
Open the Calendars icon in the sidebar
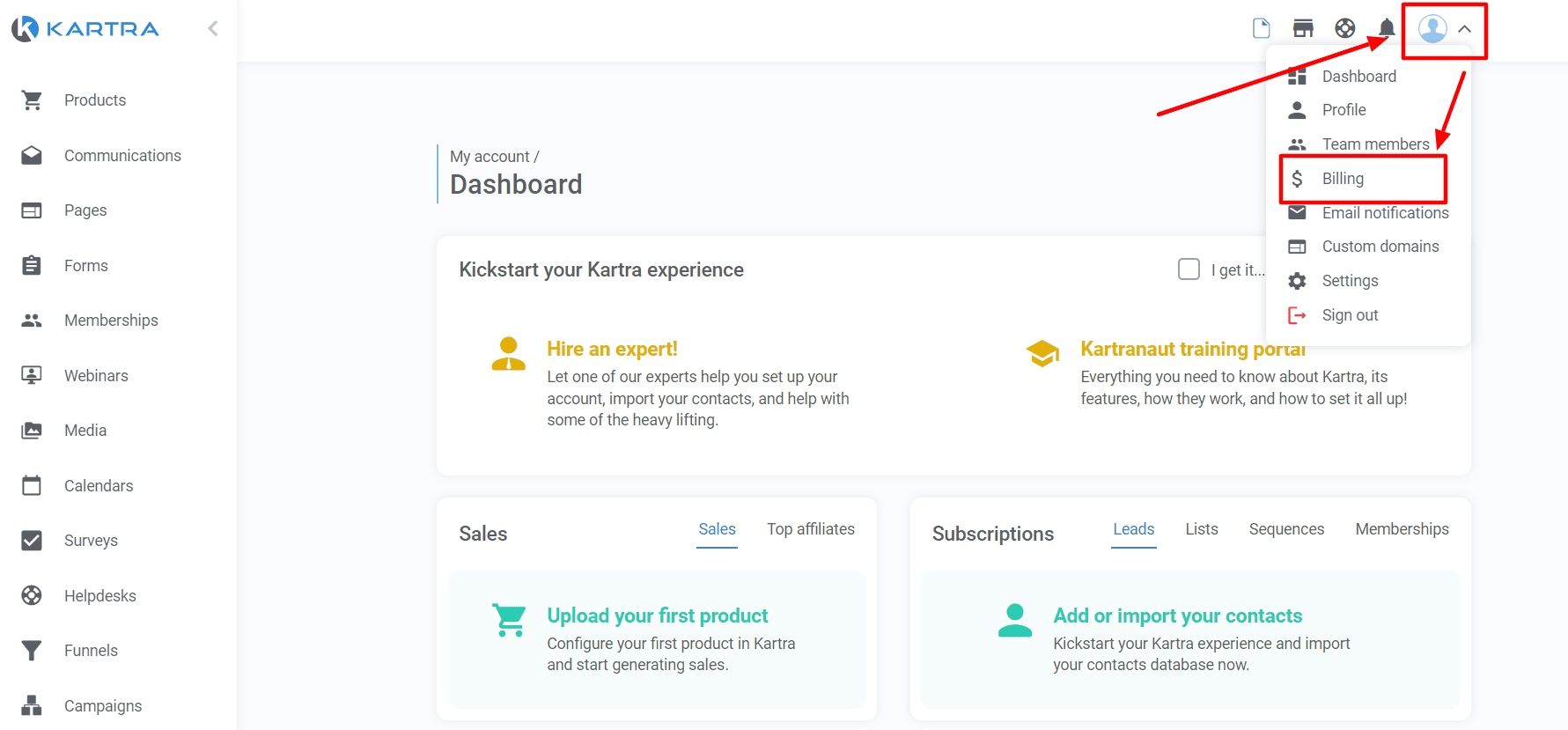click(x=32, y=485)
